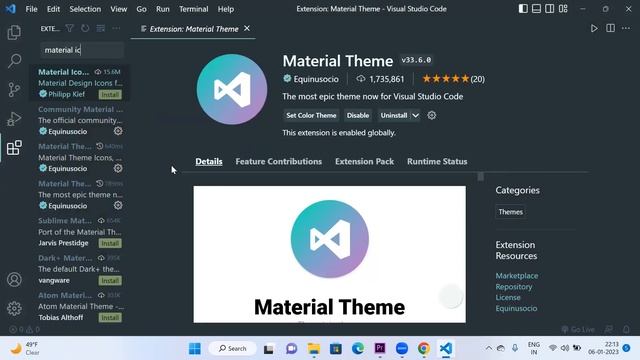640x360 pixels.
Task: Click the taskbar Search box
Action: [x=233, y=349]
